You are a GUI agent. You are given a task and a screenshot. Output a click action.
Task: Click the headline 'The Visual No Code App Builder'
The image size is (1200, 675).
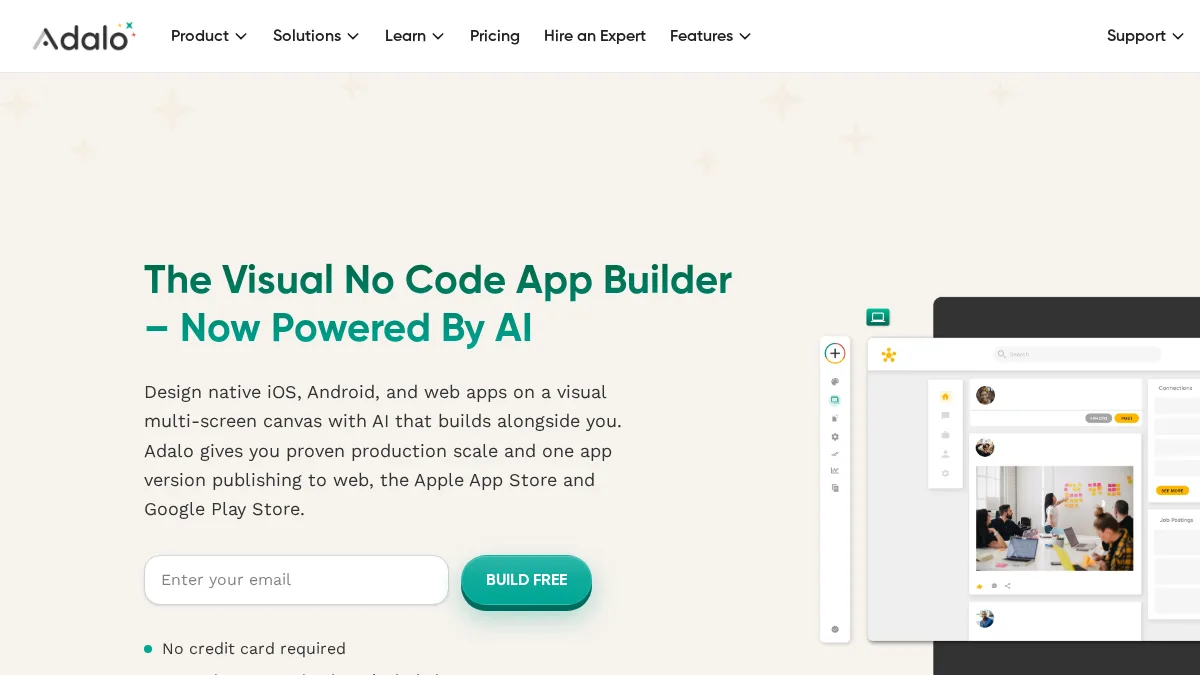coord(438,279)
